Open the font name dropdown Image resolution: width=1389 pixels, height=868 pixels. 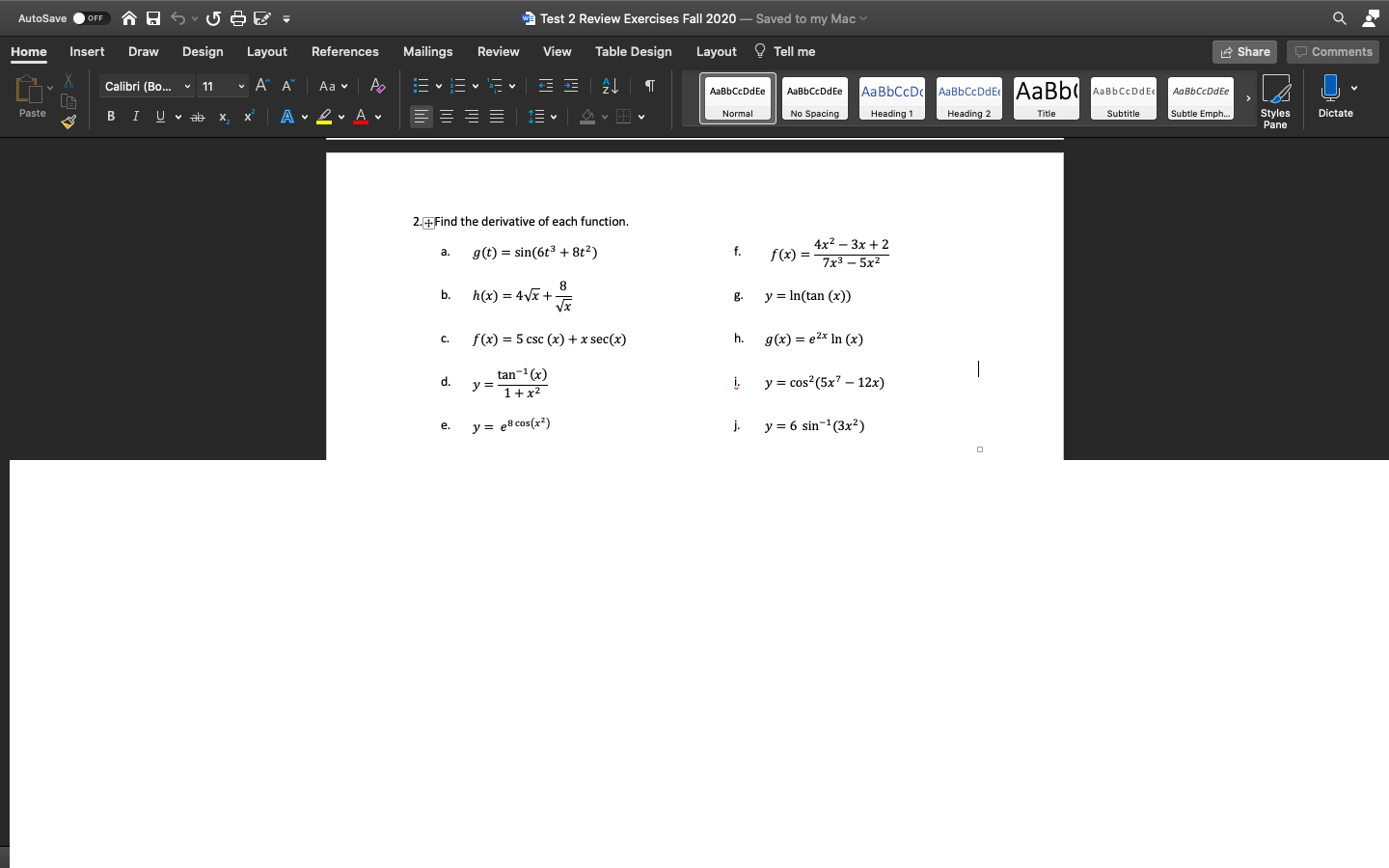[186, 86]
